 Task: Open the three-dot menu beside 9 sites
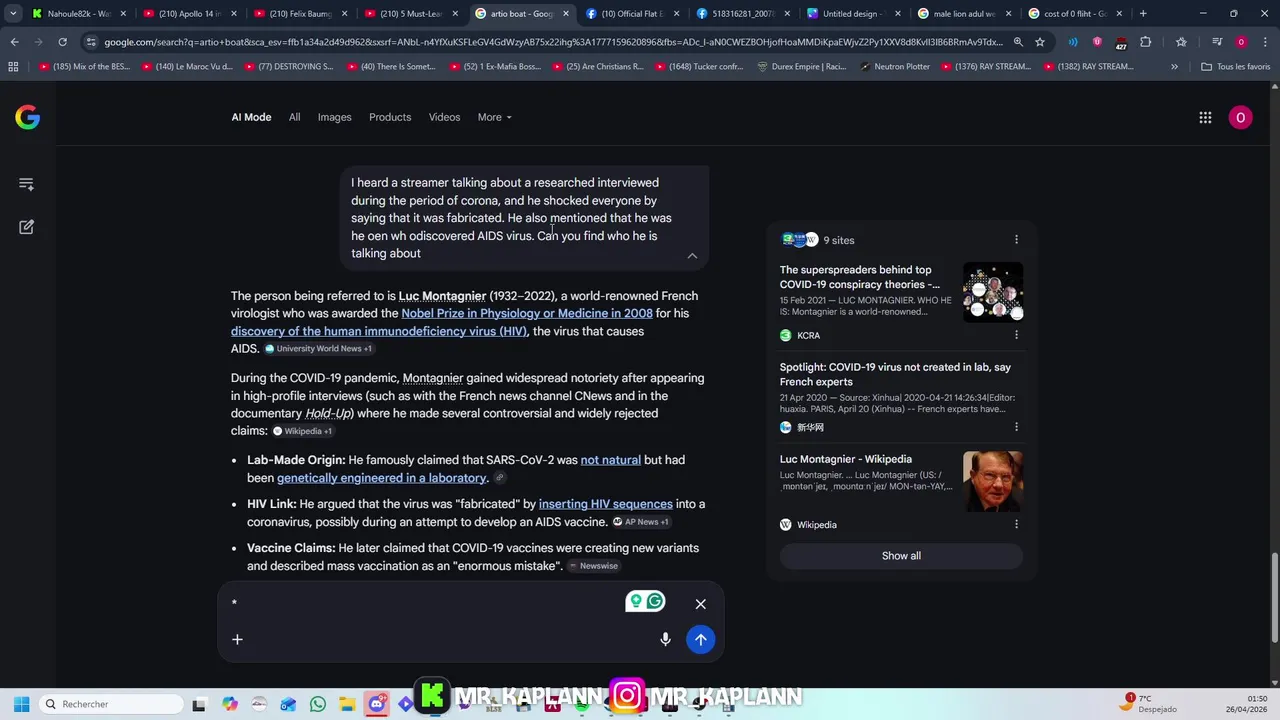pos(1016,240)
